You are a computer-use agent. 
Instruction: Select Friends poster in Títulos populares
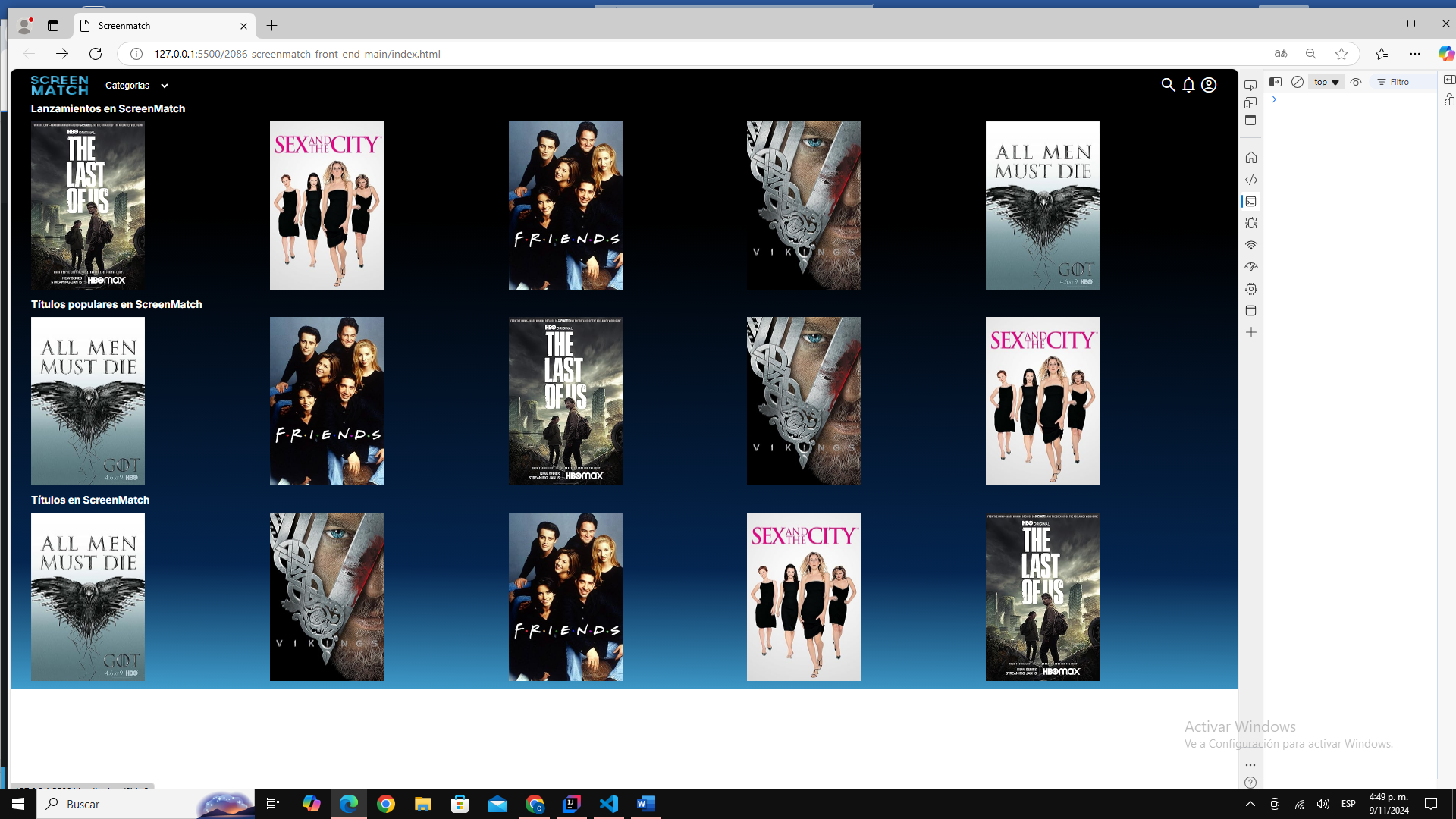point(327,401)
